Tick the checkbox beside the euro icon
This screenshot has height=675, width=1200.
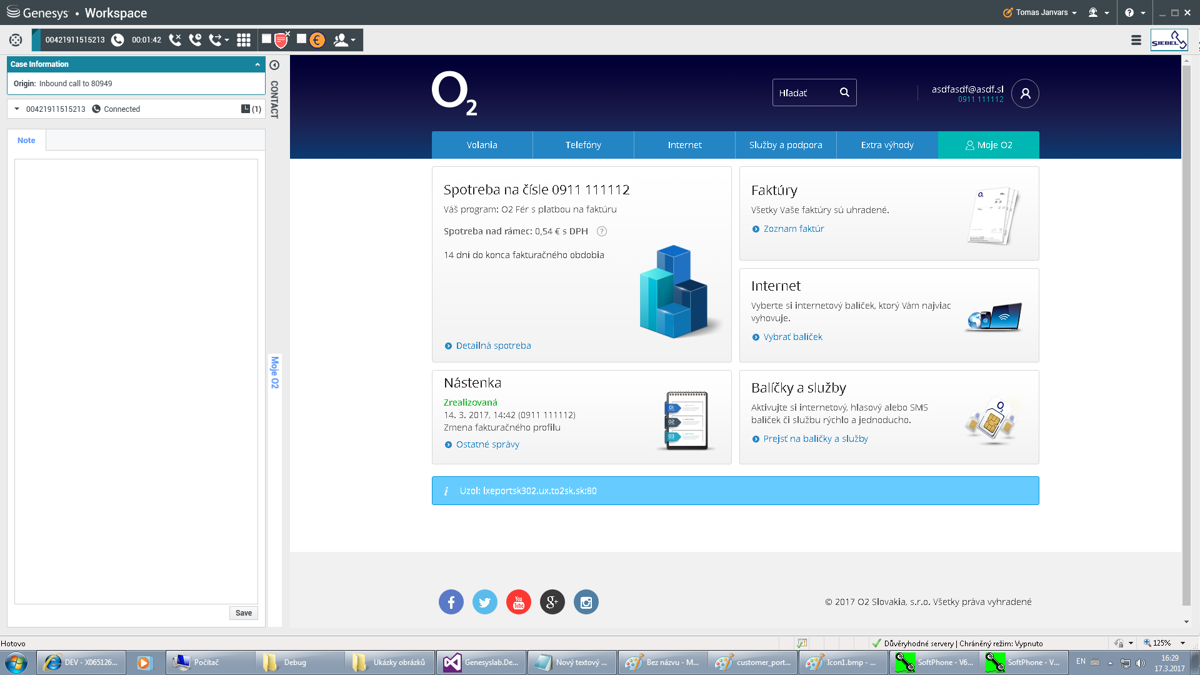pos(301,39)
